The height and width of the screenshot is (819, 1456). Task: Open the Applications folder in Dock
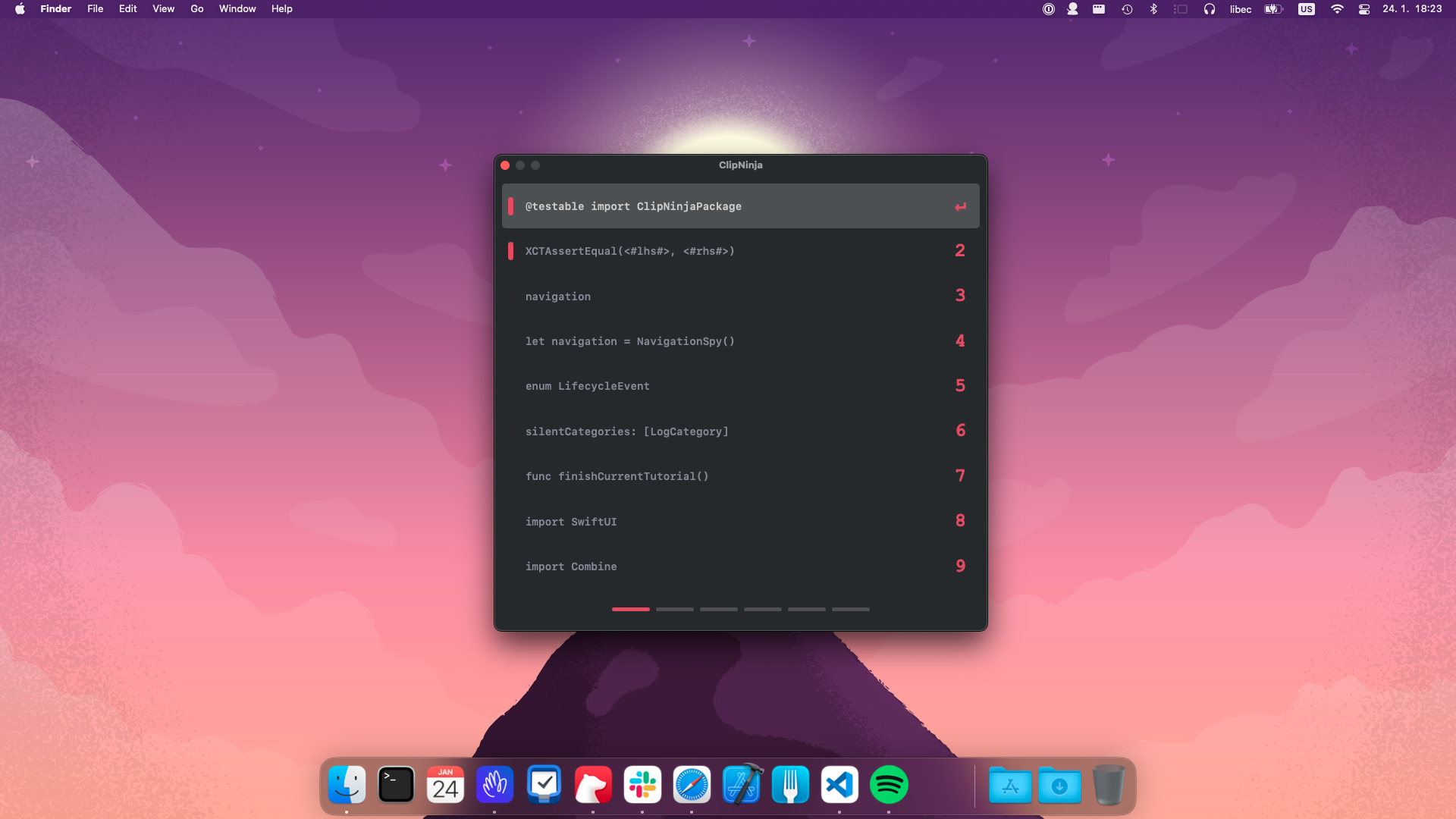tap(1010, 785)
